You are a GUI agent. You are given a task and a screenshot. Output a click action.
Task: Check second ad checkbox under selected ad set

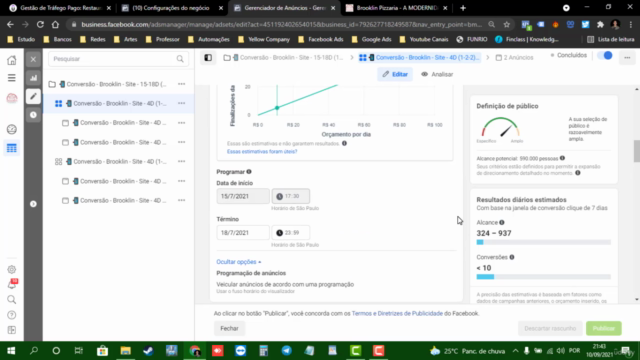point(65,142)
